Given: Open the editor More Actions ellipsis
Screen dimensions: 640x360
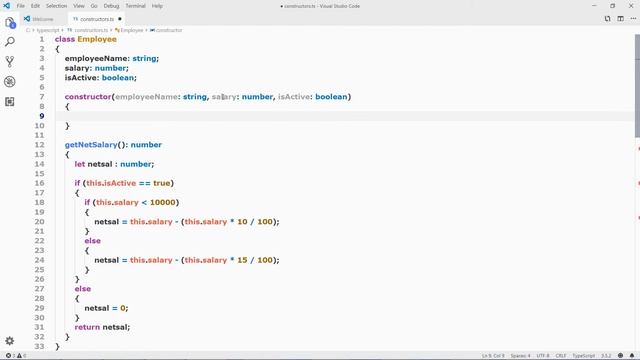Looking at the screenshot, I should [x=633, y=19].
